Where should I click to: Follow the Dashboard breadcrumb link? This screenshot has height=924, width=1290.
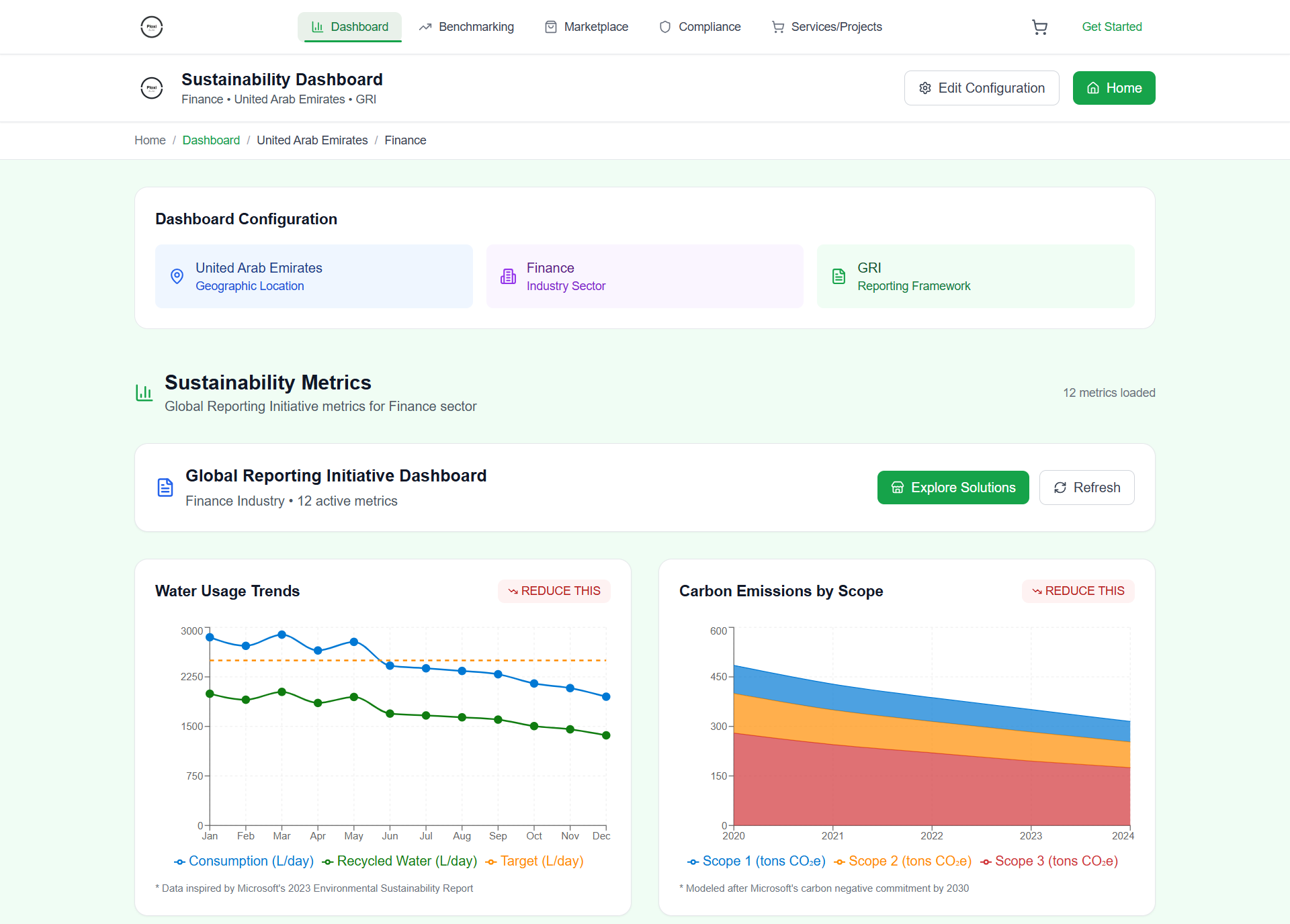211,140
